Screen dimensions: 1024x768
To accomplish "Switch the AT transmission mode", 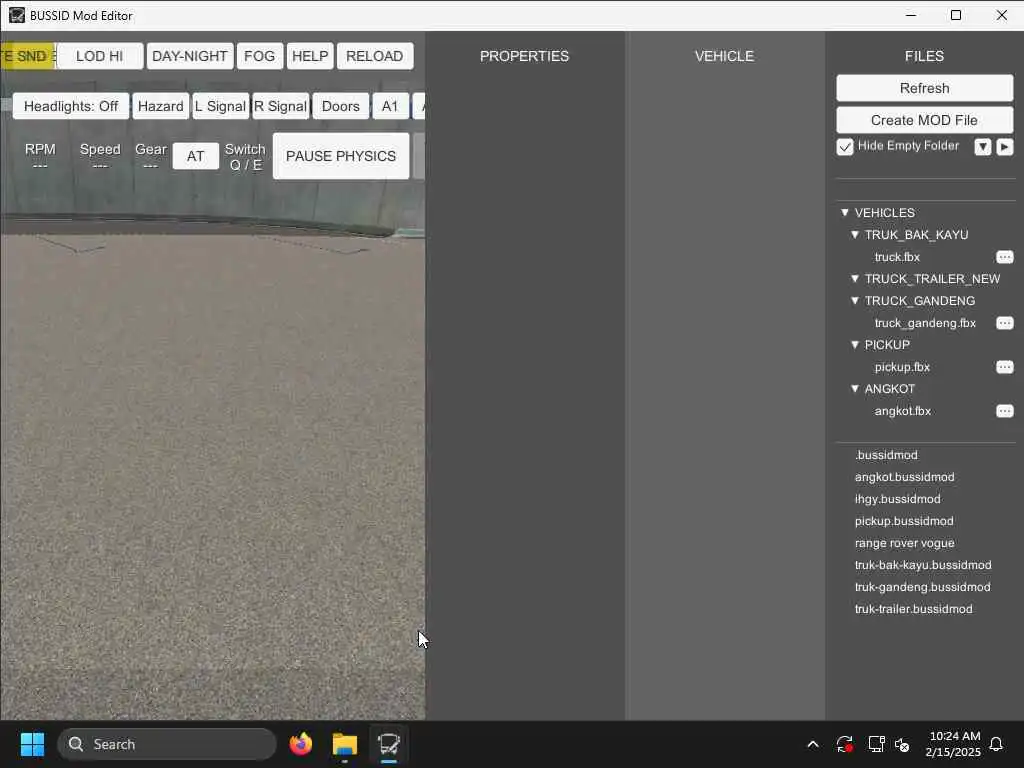I will click(x=195, y=156).
